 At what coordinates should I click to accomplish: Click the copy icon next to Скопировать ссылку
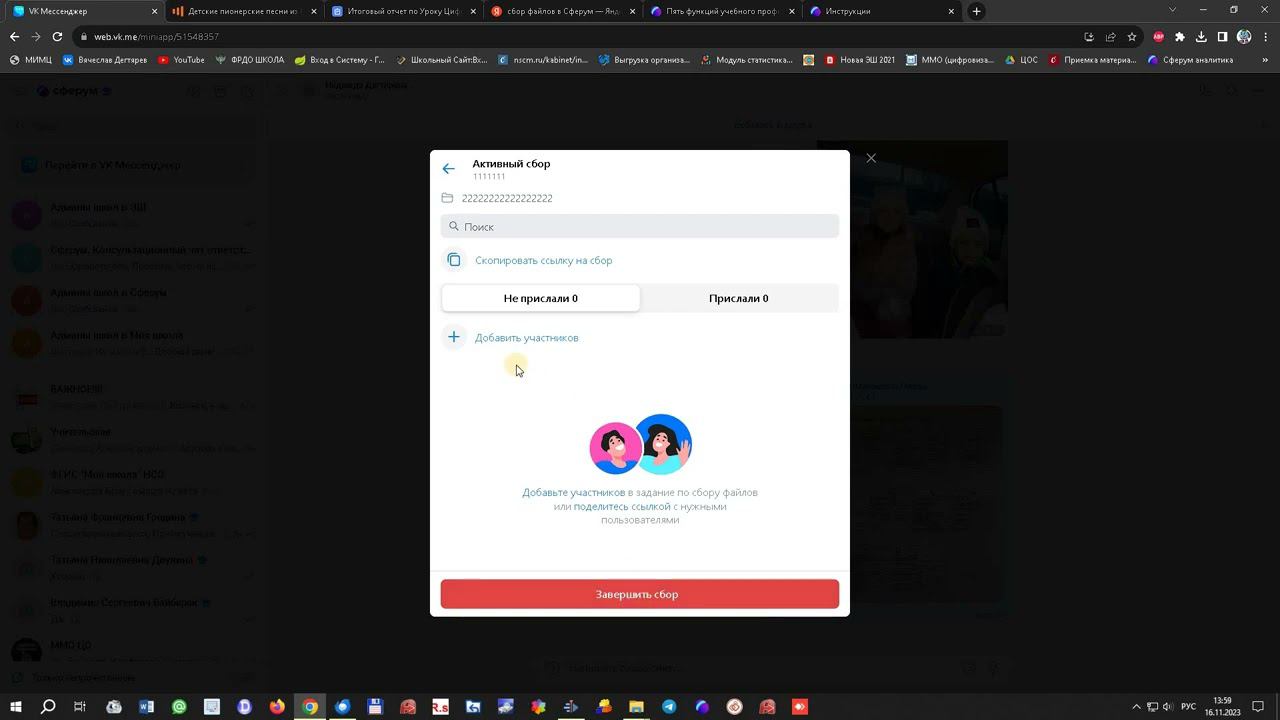454,260
